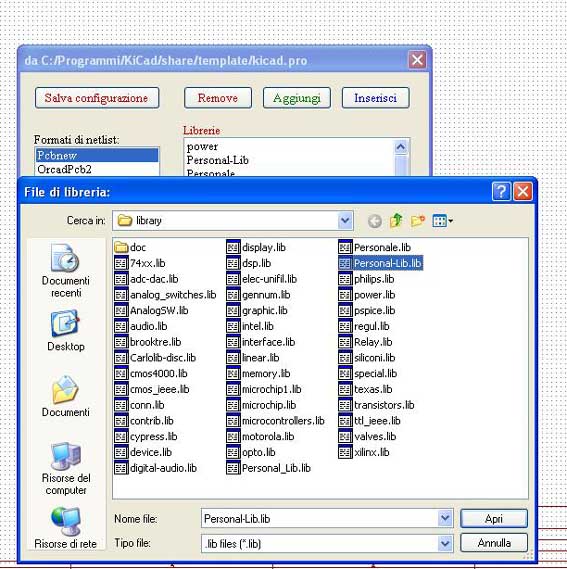Open the doc folder

pyautogui.click(x=130, y=247)
